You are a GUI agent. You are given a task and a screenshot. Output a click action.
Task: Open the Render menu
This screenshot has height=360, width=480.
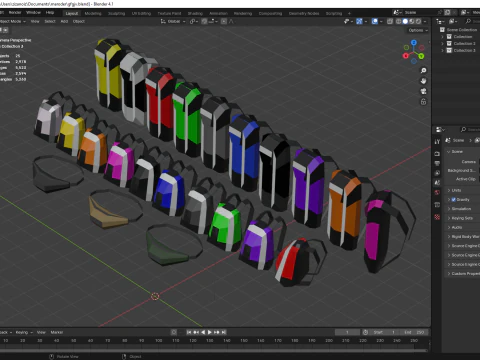[x=15, y=13]
